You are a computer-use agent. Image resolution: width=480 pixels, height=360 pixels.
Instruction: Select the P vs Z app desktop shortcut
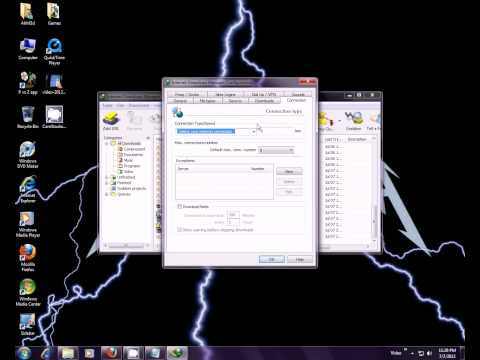tap(28, 83)
